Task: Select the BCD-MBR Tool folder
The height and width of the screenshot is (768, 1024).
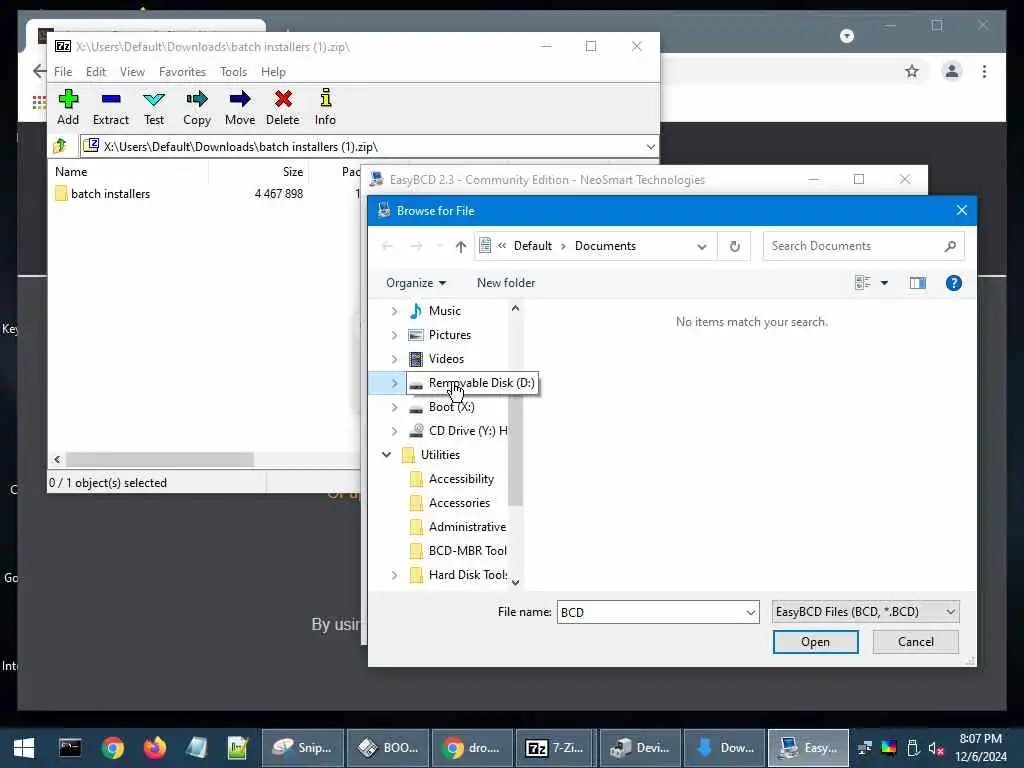Action: pyautogui.click(x=468, y=551)
